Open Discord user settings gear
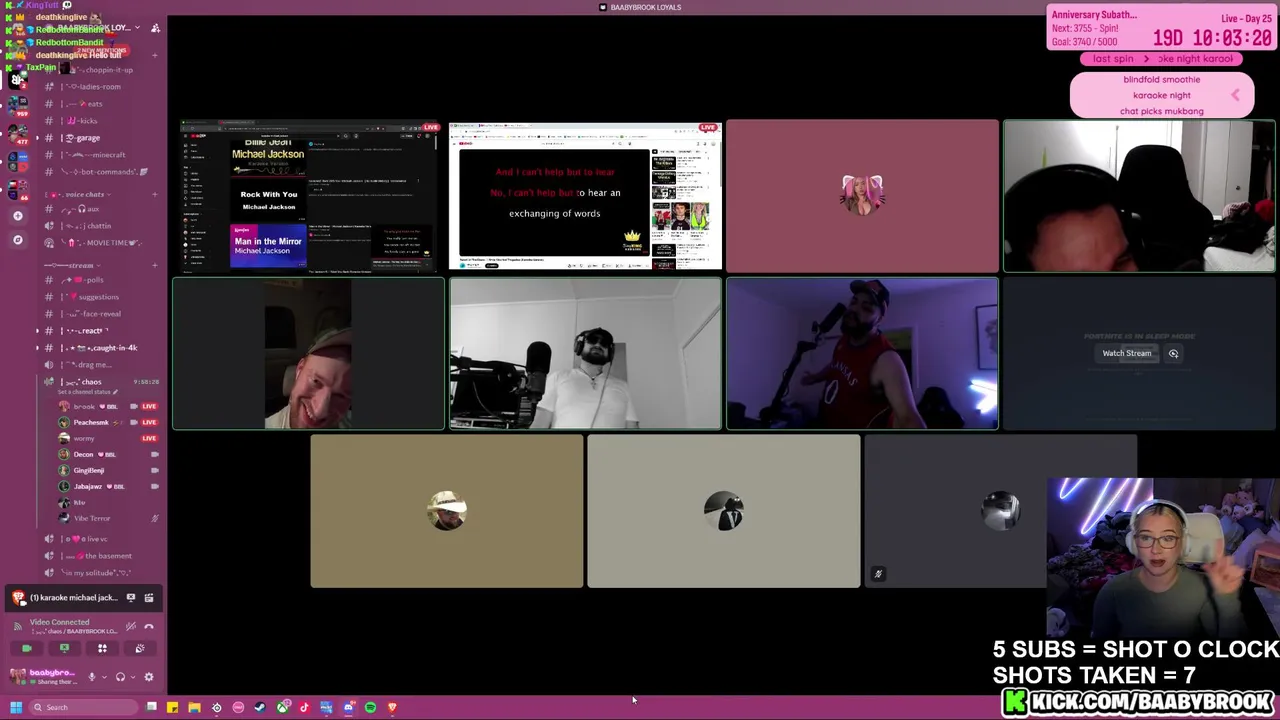The height and width of the screenshot is (720, 1280). tap(149, 677)
